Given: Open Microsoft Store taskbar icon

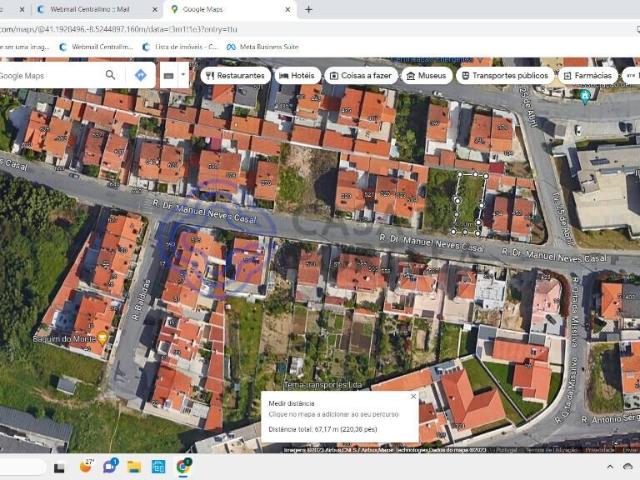Looking at the screenshot, I should 158,467.
